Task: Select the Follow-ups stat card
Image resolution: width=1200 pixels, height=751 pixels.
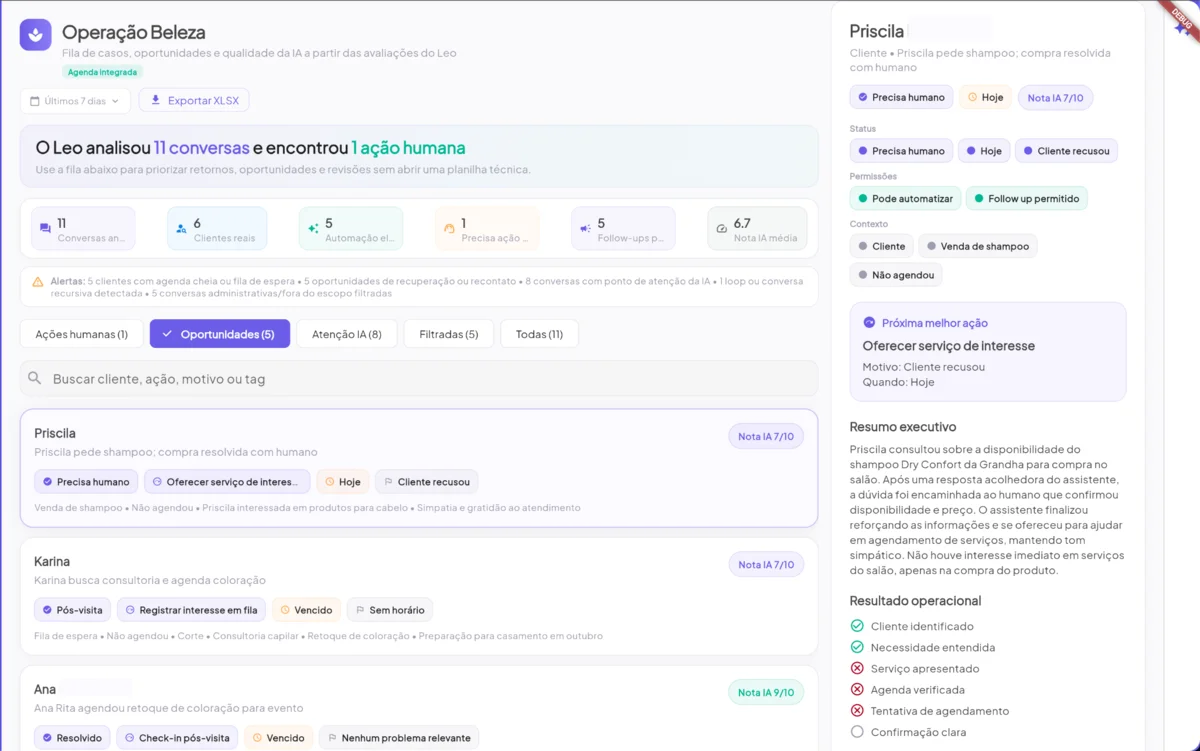Action: (623, 228)
